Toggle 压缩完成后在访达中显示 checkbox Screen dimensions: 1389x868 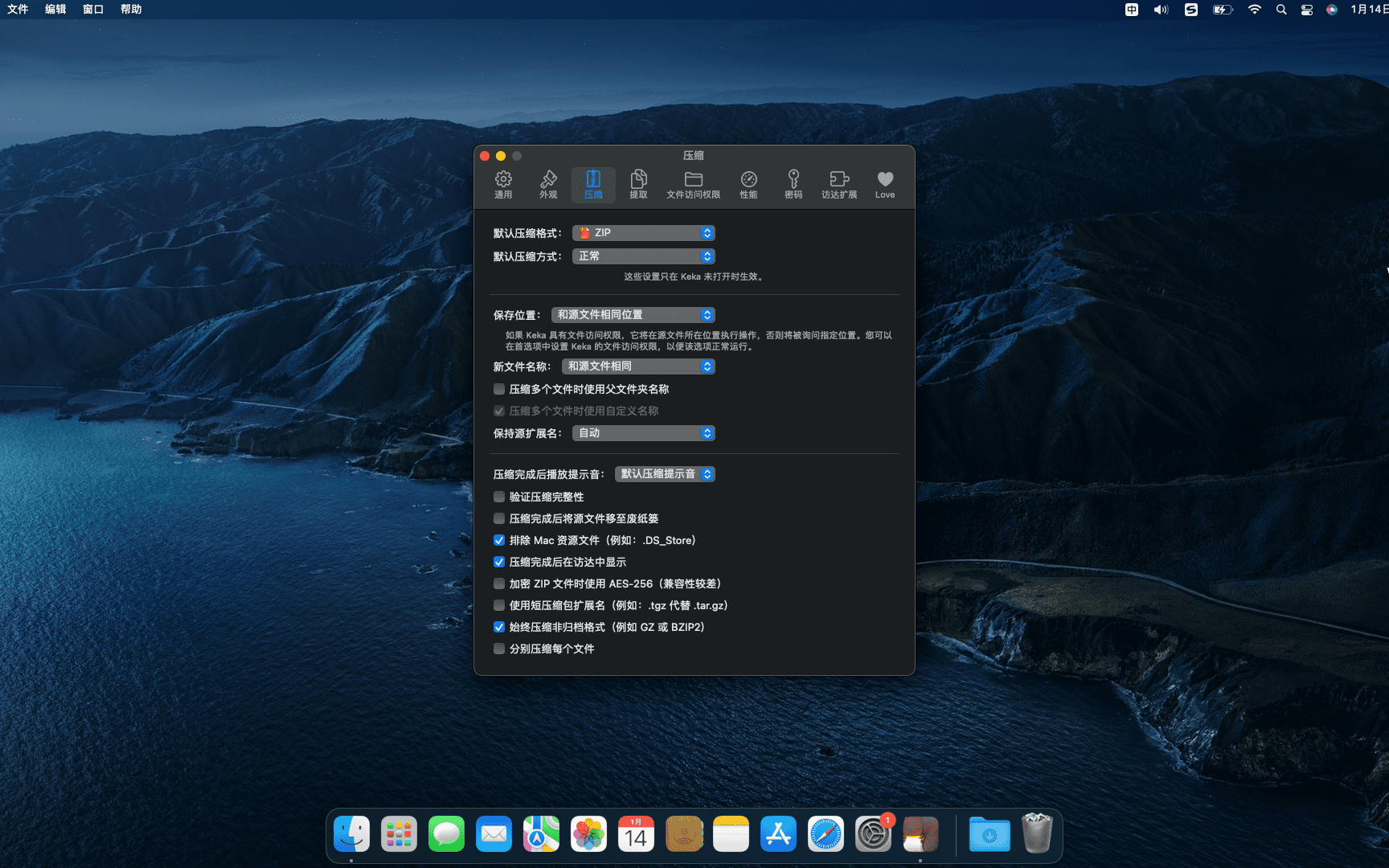click(499, 562)
